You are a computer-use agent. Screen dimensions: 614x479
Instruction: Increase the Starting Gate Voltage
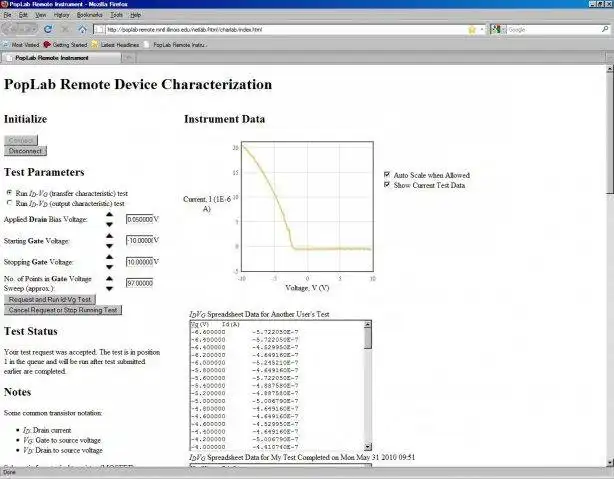click(x=109, y=236)
